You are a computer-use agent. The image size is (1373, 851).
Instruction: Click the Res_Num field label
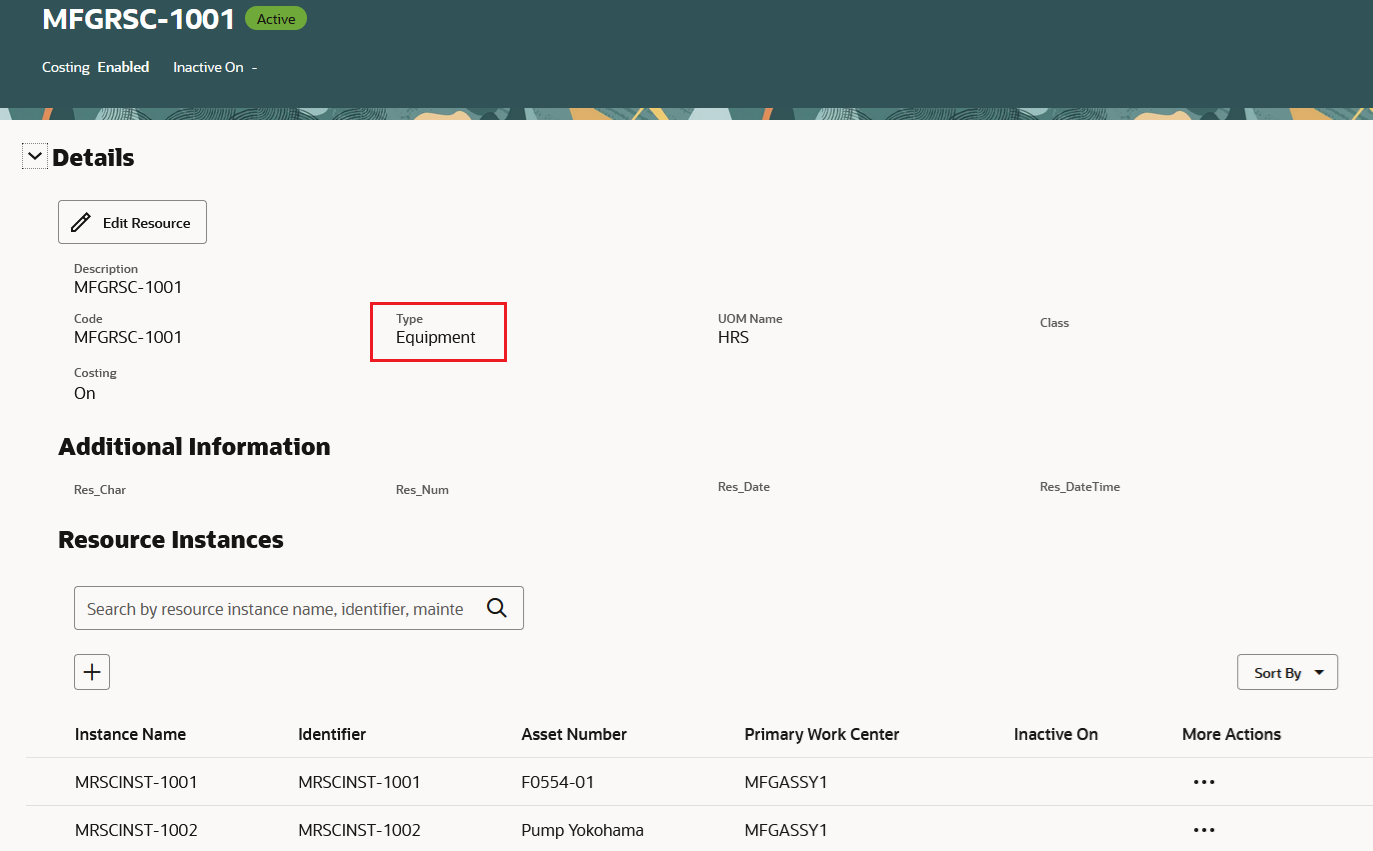click(422, 490)
